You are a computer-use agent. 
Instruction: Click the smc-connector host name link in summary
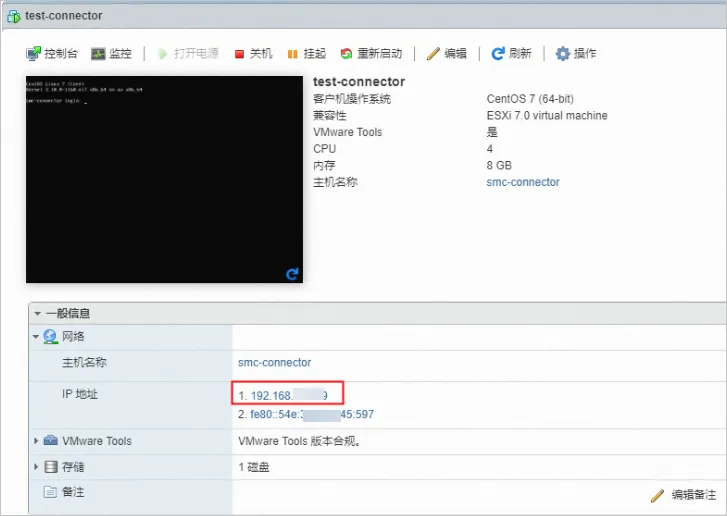click(x=523, y=182)
